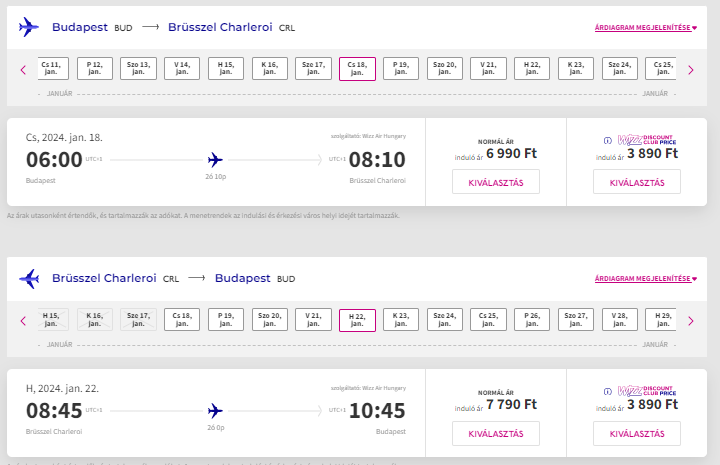The image size is (720, 465).
Task: Show later return dates with right arrow
Action: pos(691,321)
